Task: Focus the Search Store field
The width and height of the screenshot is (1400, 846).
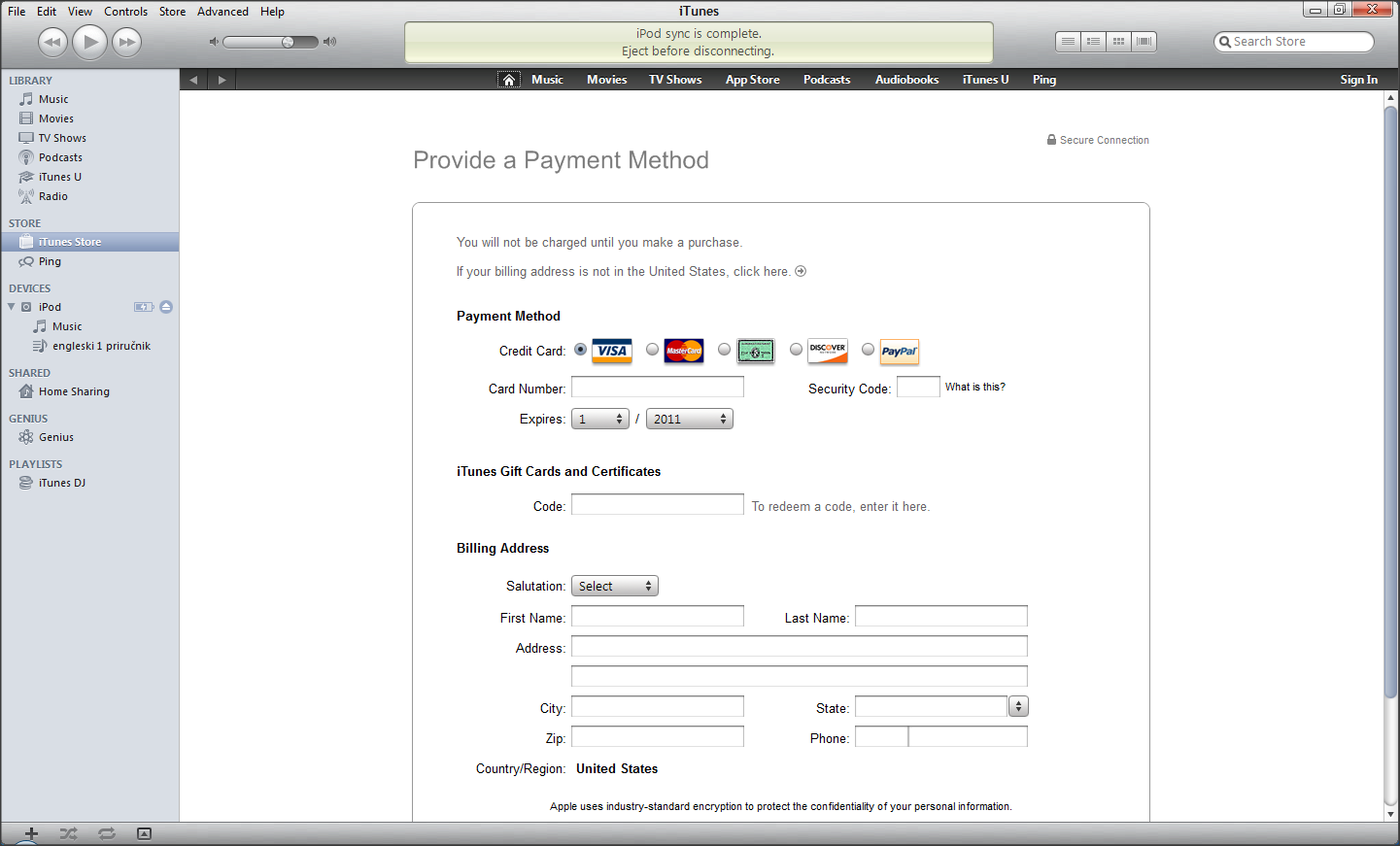Action: [x=1294, y=42]
